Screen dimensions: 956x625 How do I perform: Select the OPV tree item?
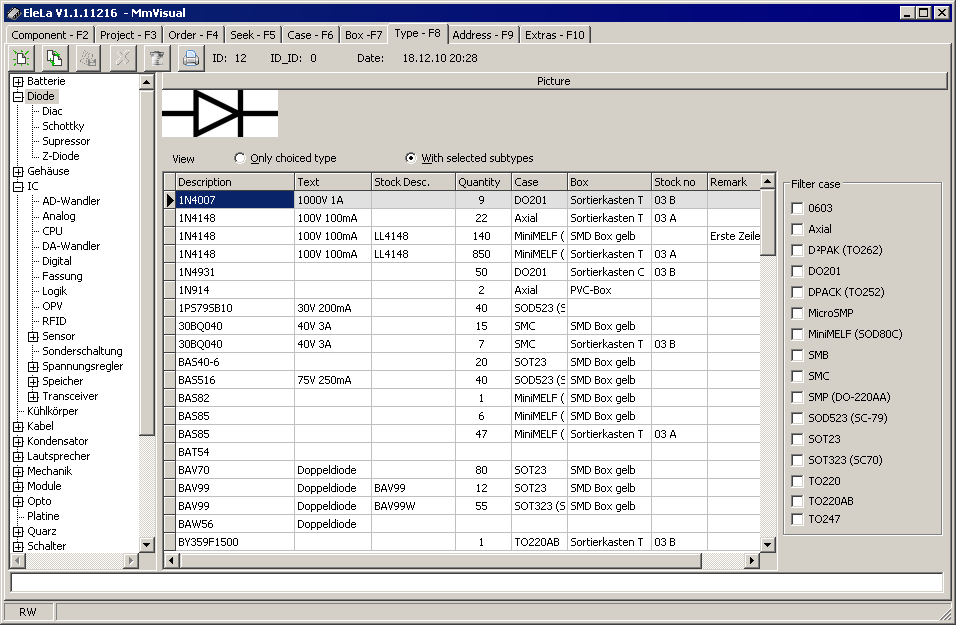(52, 306)
